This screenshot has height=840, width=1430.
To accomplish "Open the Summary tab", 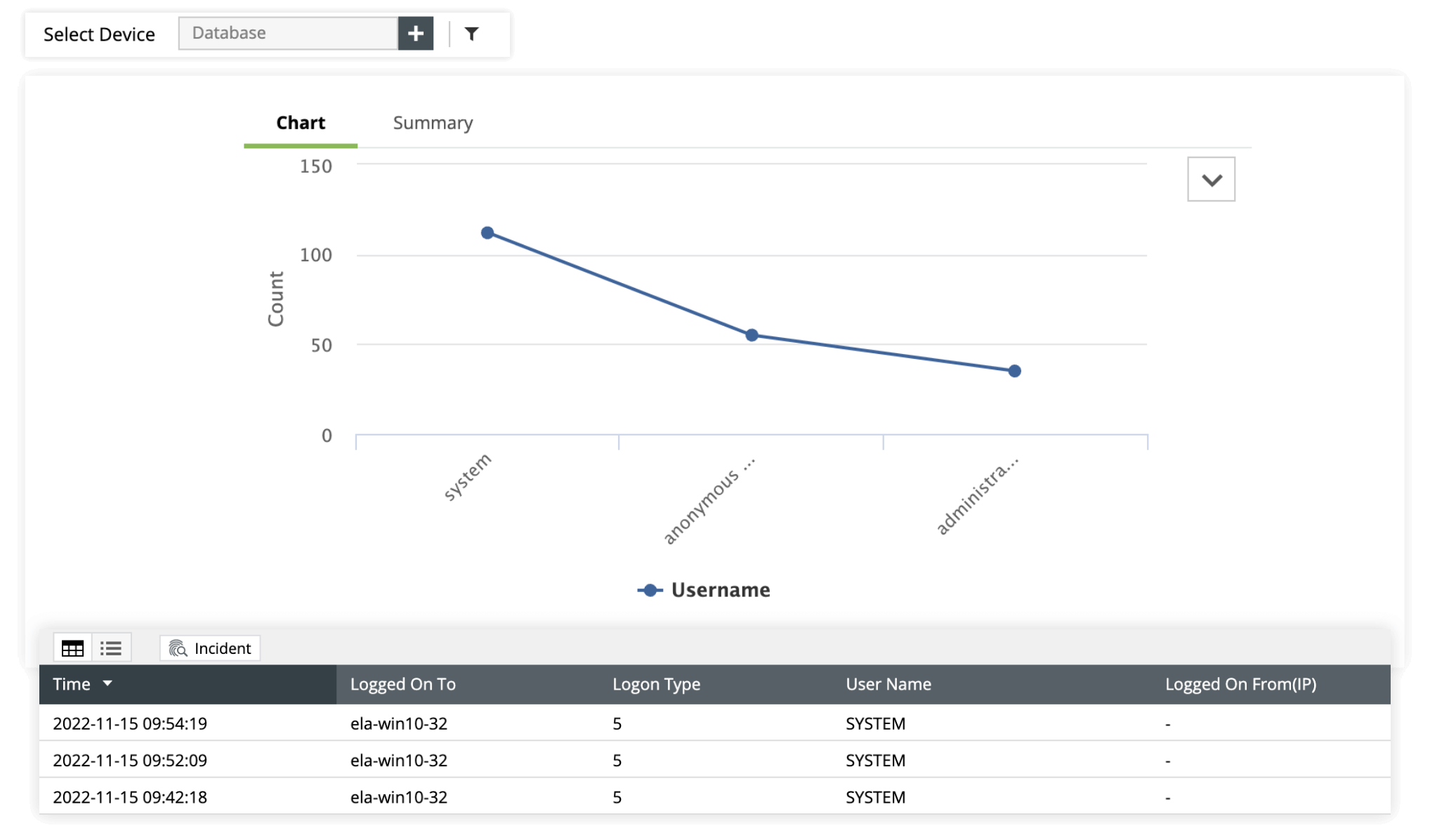I will point(433,123).
